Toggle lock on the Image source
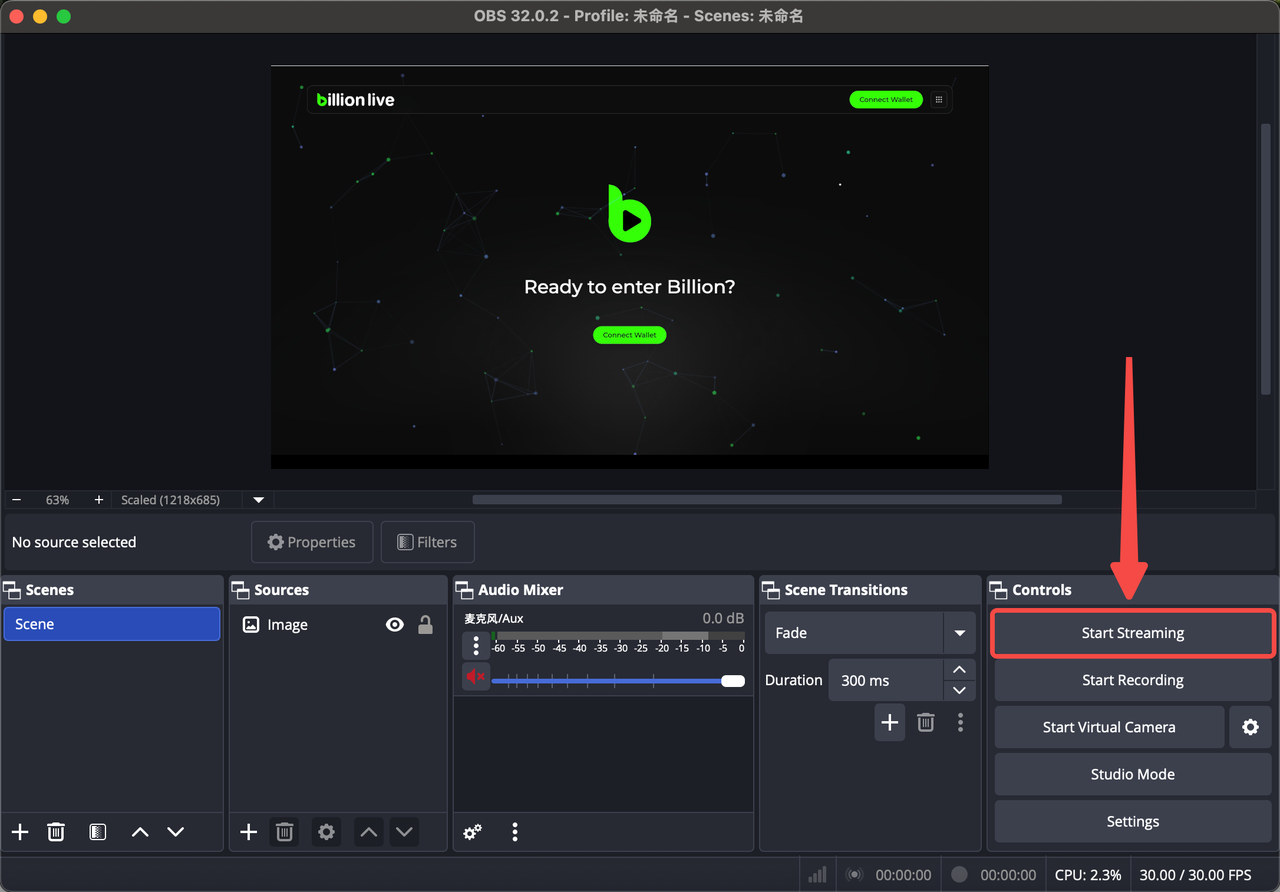This screenshot has height=892, width=1280. coord(425,625)
